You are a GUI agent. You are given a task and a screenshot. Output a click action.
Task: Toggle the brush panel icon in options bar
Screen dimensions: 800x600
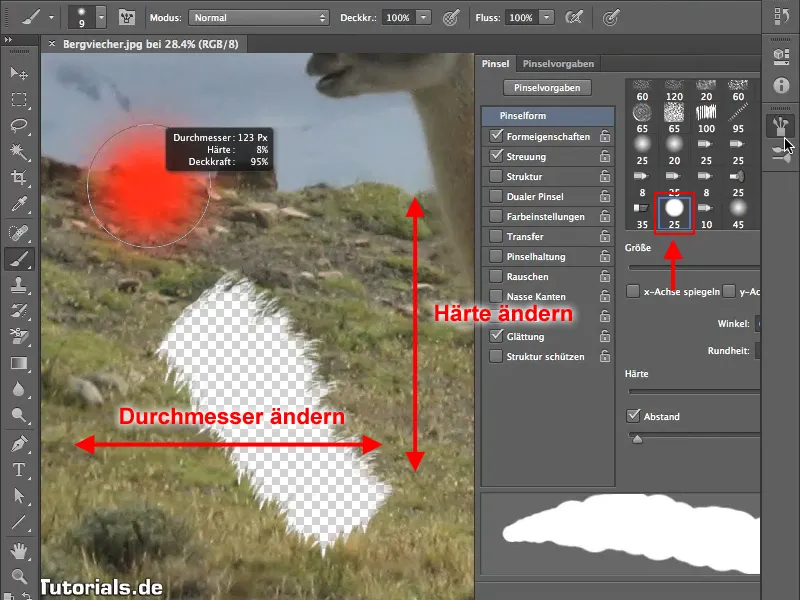coord(127,18)
